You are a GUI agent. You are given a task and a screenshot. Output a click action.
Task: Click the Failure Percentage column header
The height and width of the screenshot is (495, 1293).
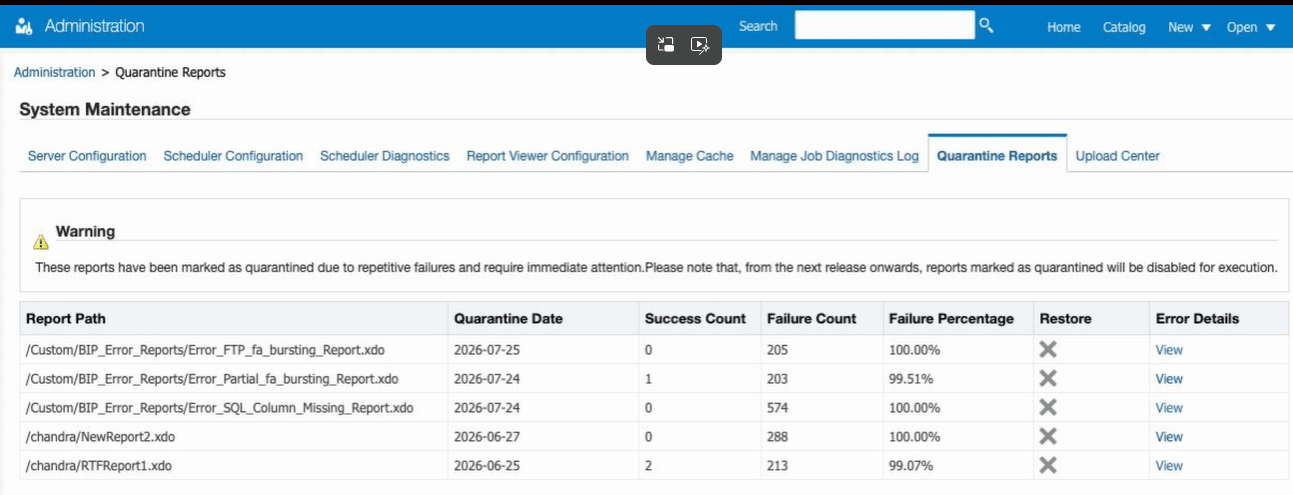[957, 319]
